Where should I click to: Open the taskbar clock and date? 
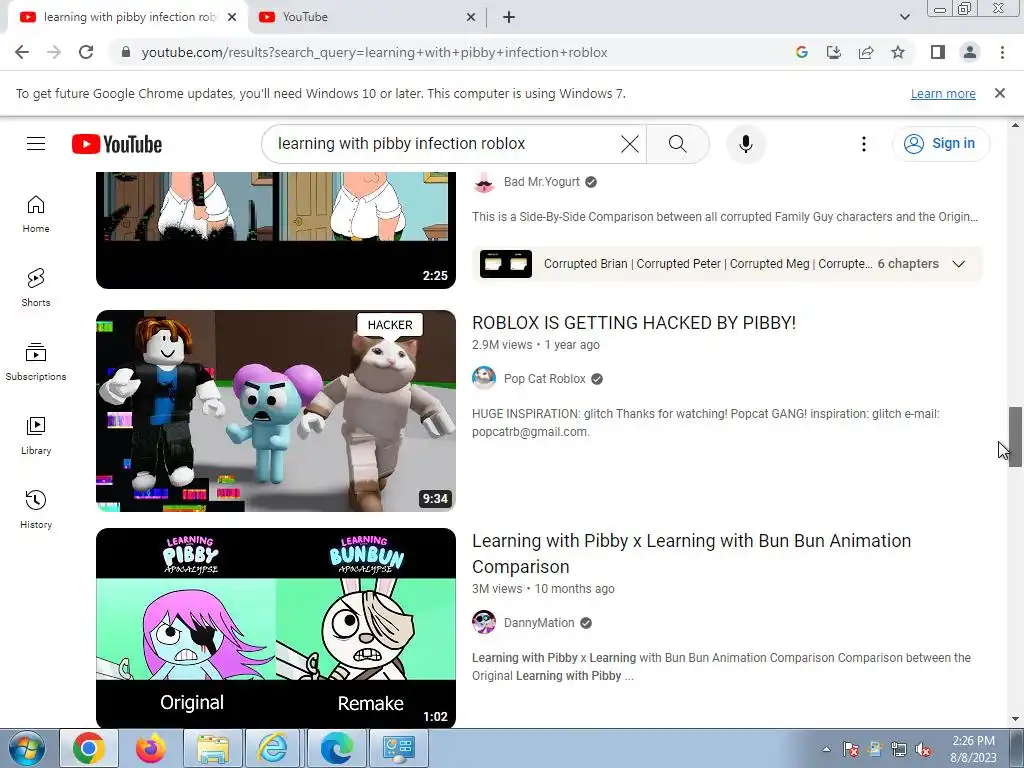[974, 749]
